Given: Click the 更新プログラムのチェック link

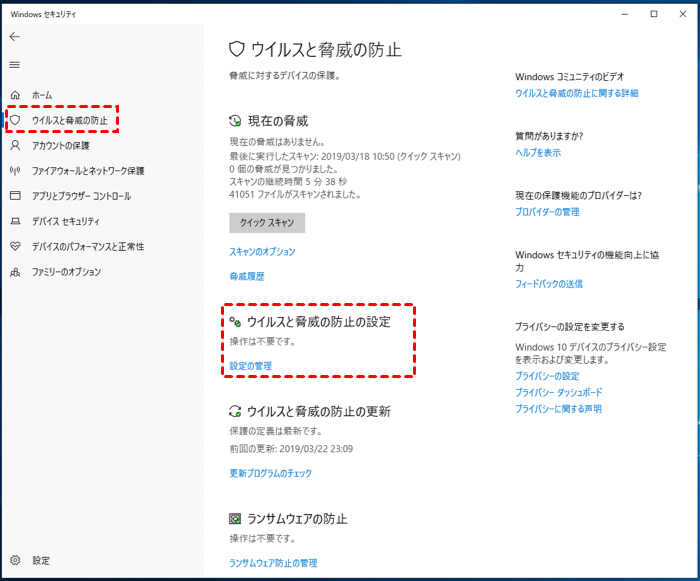Looking at the screenshot, I should tap(271, 473).
